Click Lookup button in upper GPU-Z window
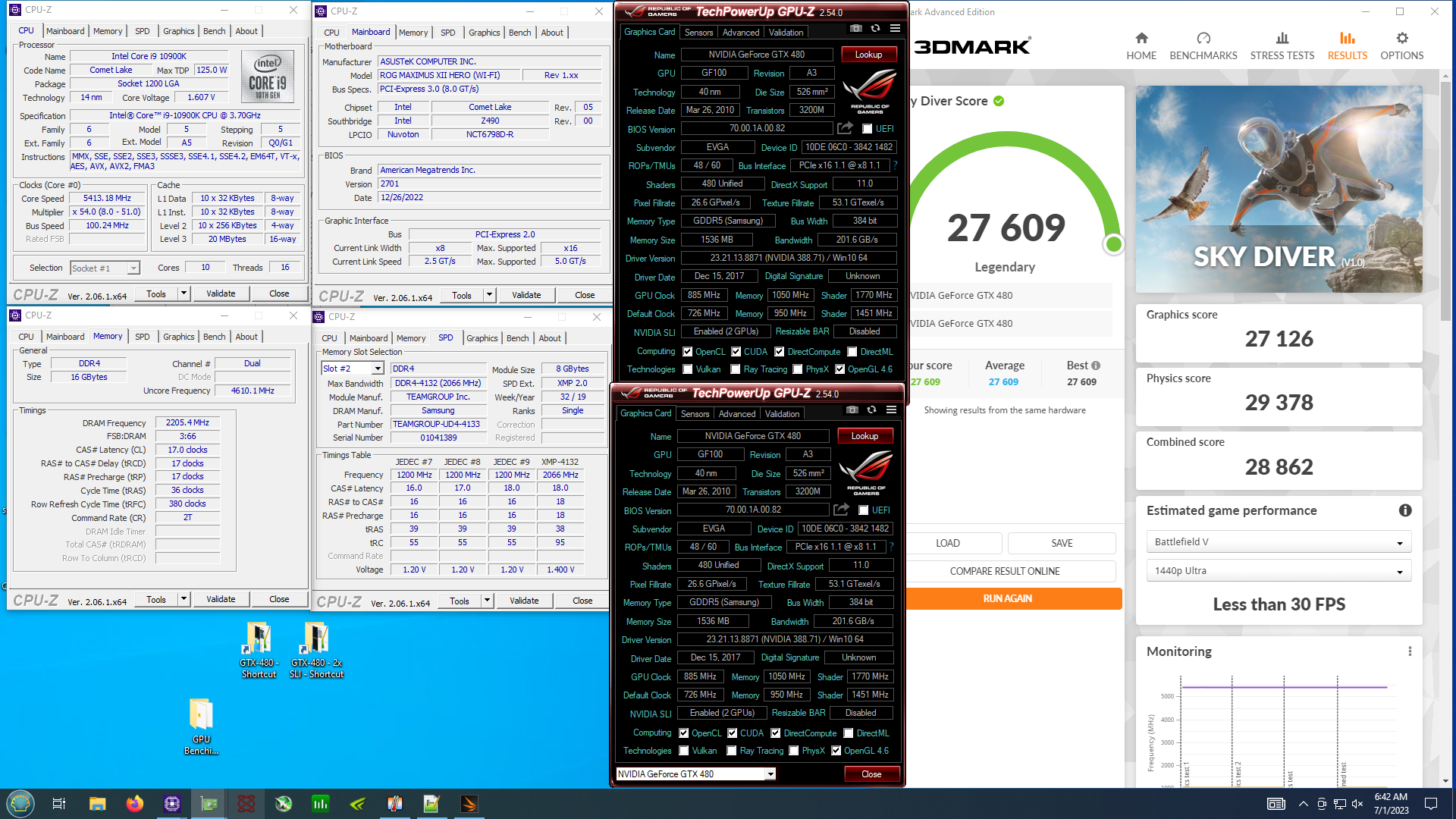1456x819 pixels. tap(868, 55)
